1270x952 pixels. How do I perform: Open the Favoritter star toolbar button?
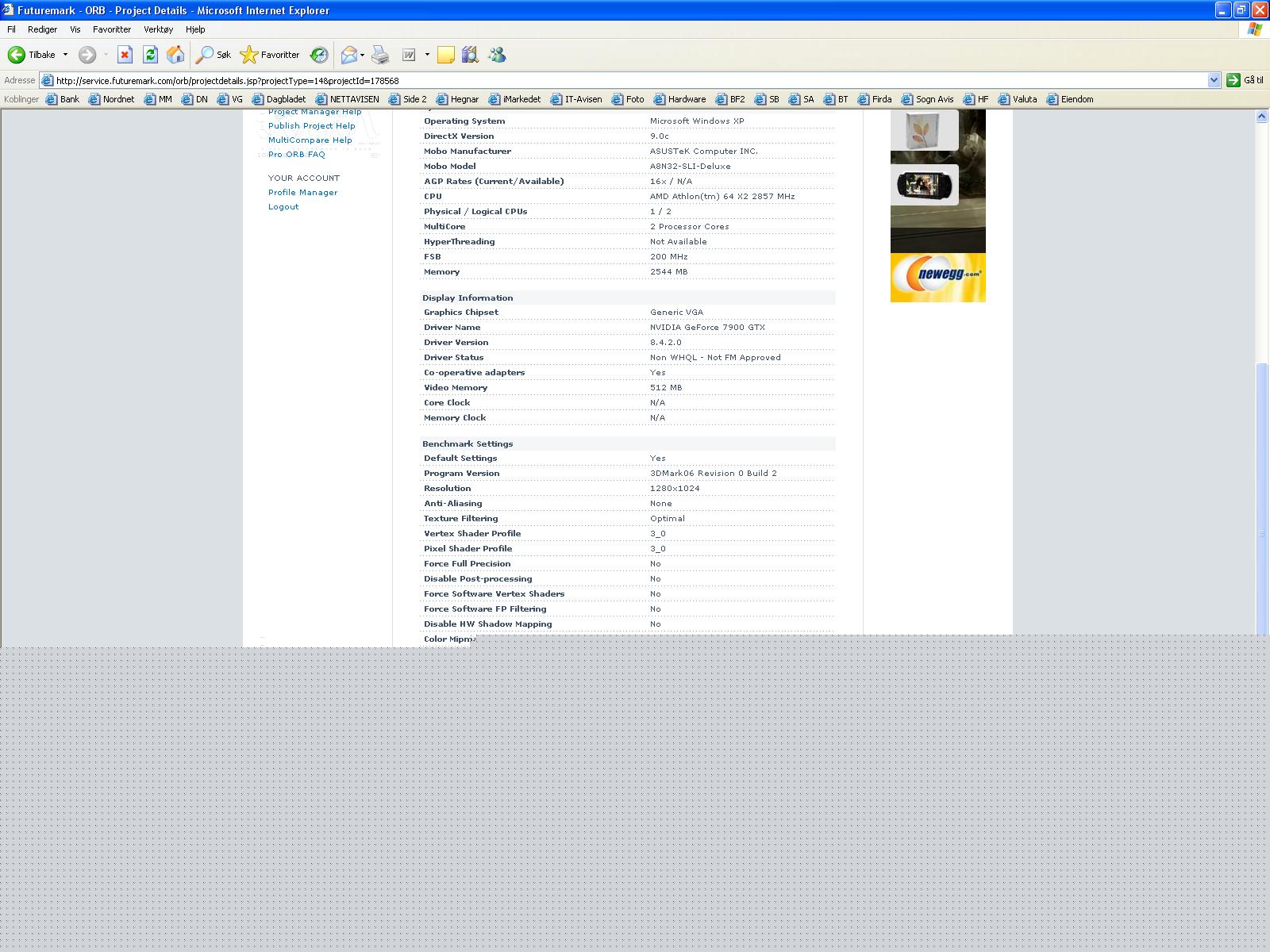270,55
